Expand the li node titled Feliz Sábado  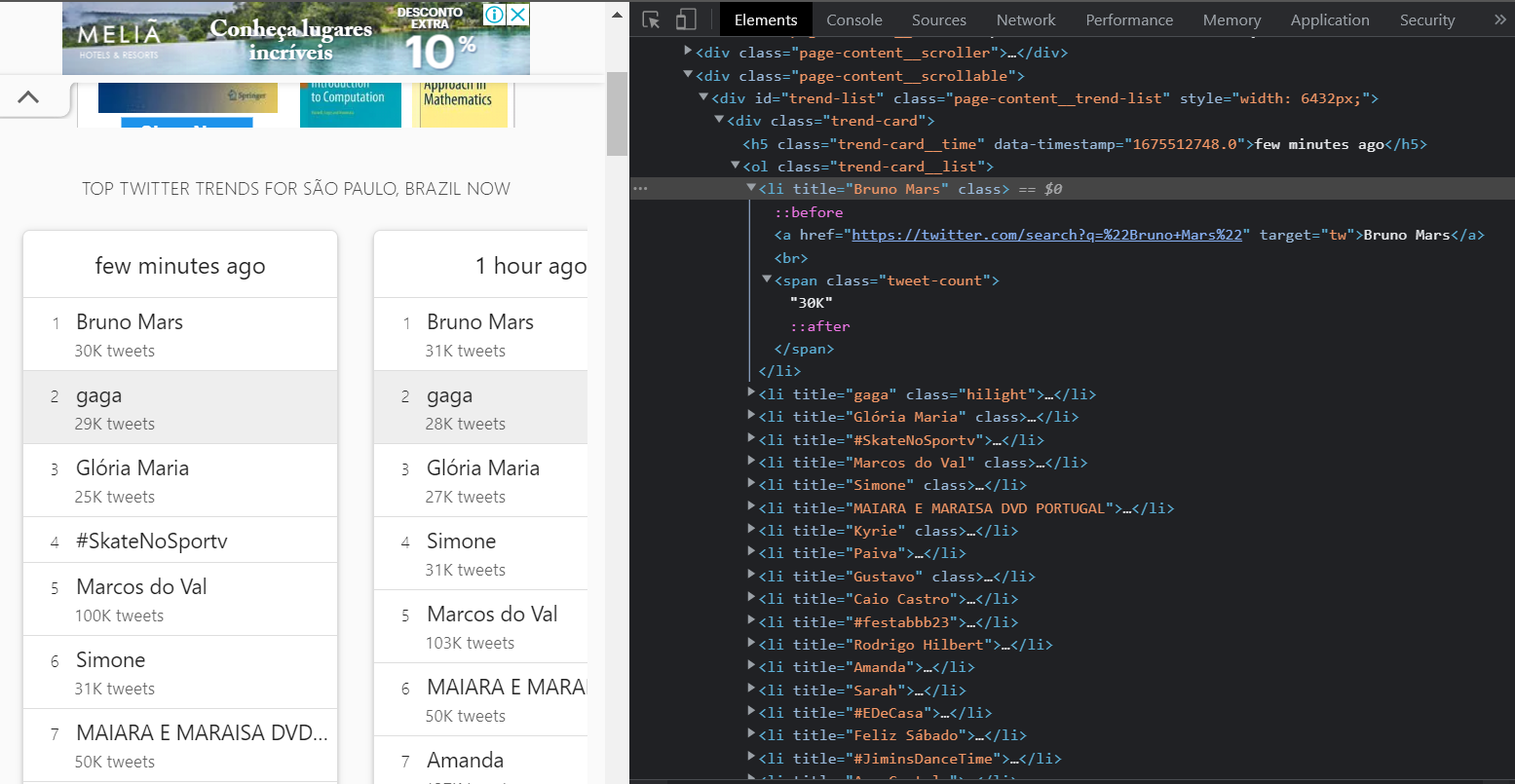pos(751,734)
